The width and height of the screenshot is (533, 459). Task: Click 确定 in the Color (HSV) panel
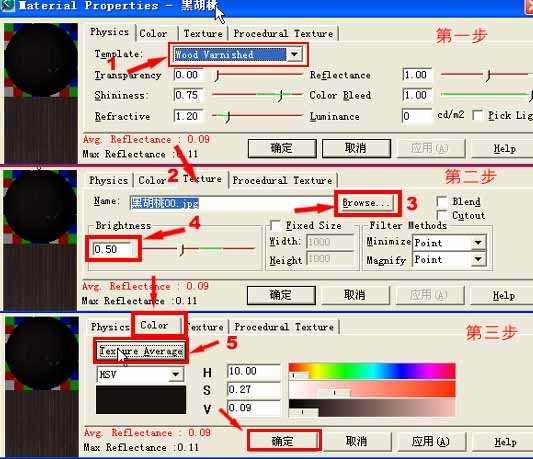[283, 441]
